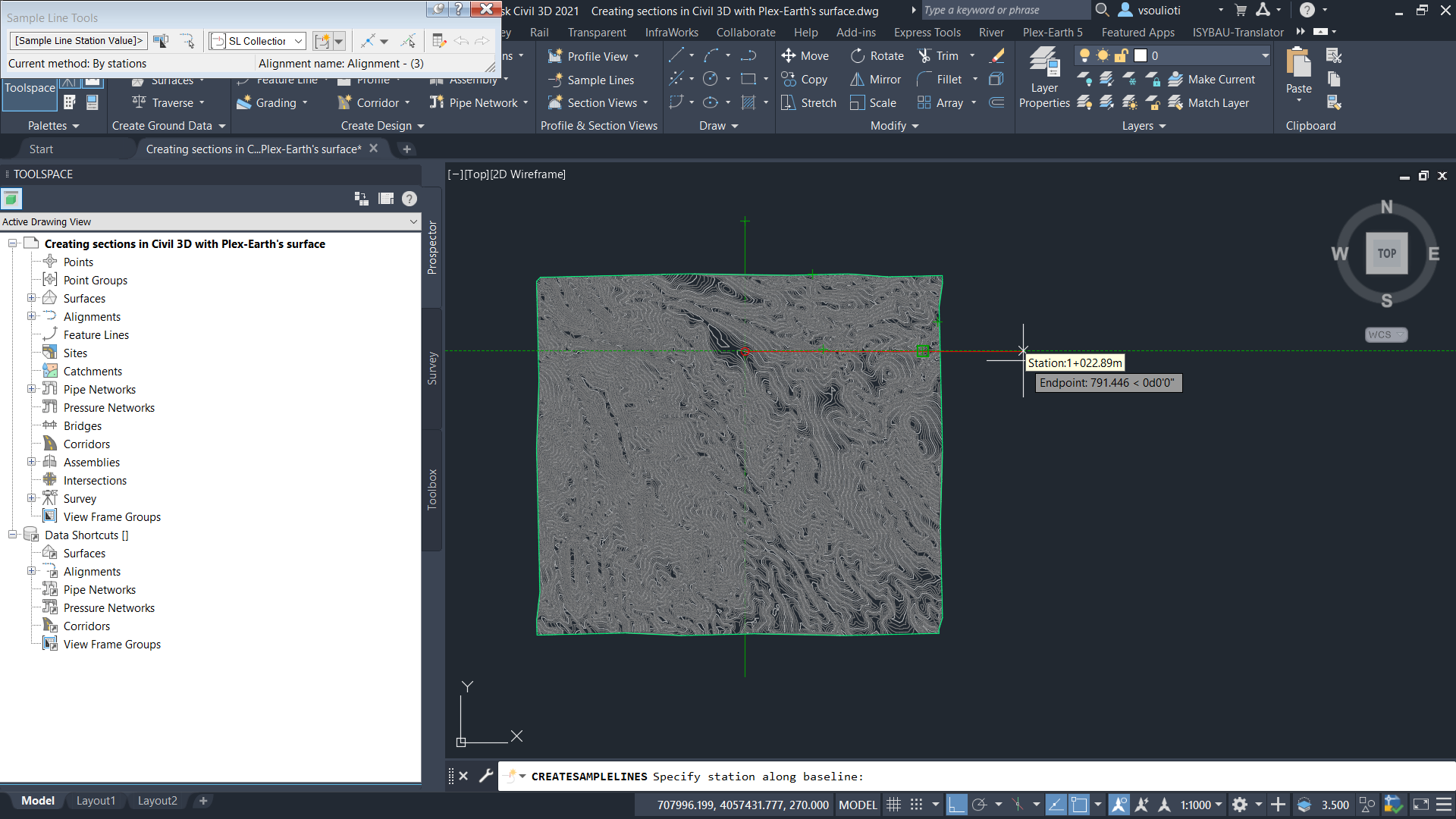Image resolution: width=1456 pixels, height=819 pixels.
Task: Click the Paste icon in Clipboard
Action: coord(1298,62)
